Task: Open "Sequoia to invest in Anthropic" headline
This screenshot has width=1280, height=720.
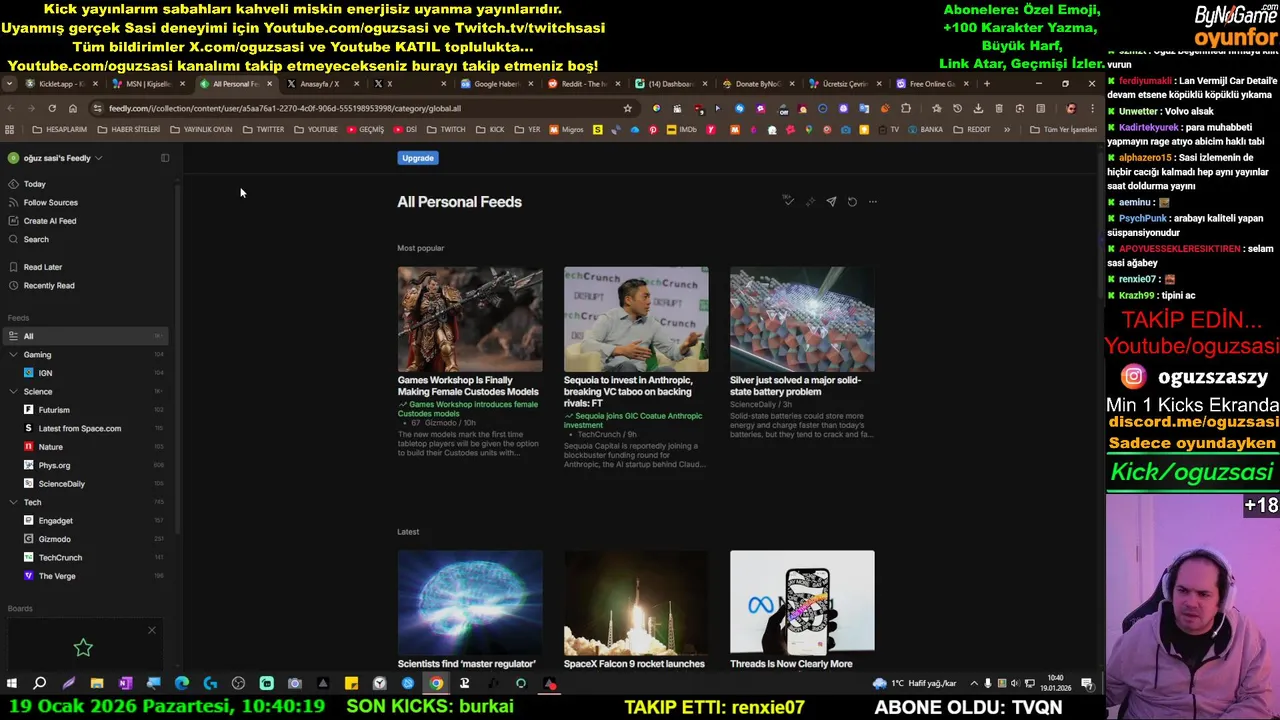Action: (x=628, y=391)
